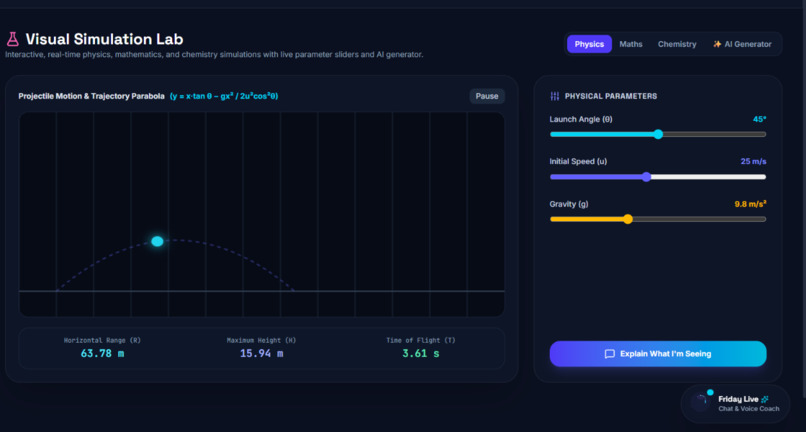Click the Gravity slider handle
The height and width of the screenshot is (432, 806).
[x=628, y=219]
